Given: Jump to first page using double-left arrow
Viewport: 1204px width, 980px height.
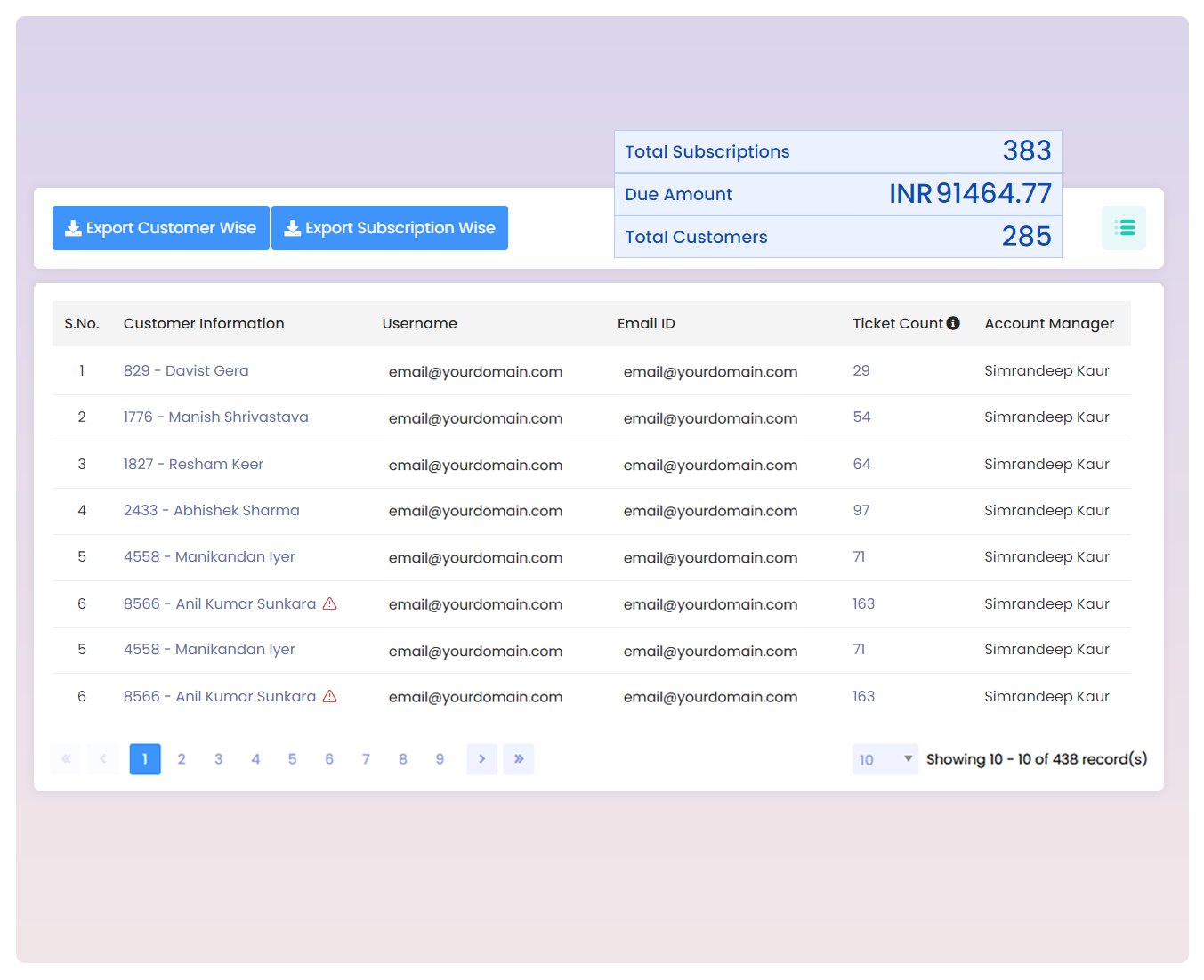Looking at the screenshot, I should (x=66, y=759).
